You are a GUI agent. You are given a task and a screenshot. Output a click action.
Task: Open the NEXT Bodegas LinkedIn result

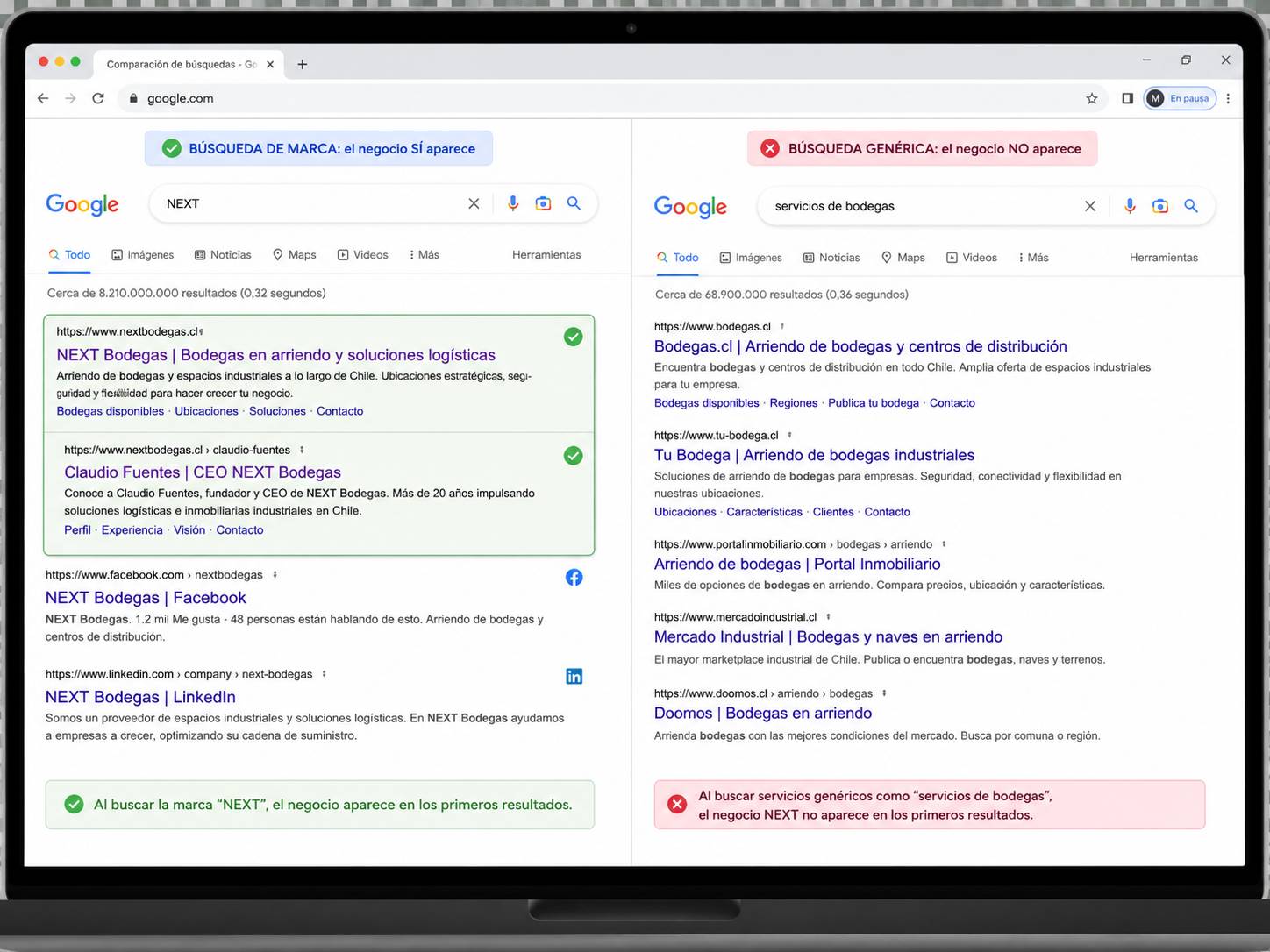click(x=140, y=697)
